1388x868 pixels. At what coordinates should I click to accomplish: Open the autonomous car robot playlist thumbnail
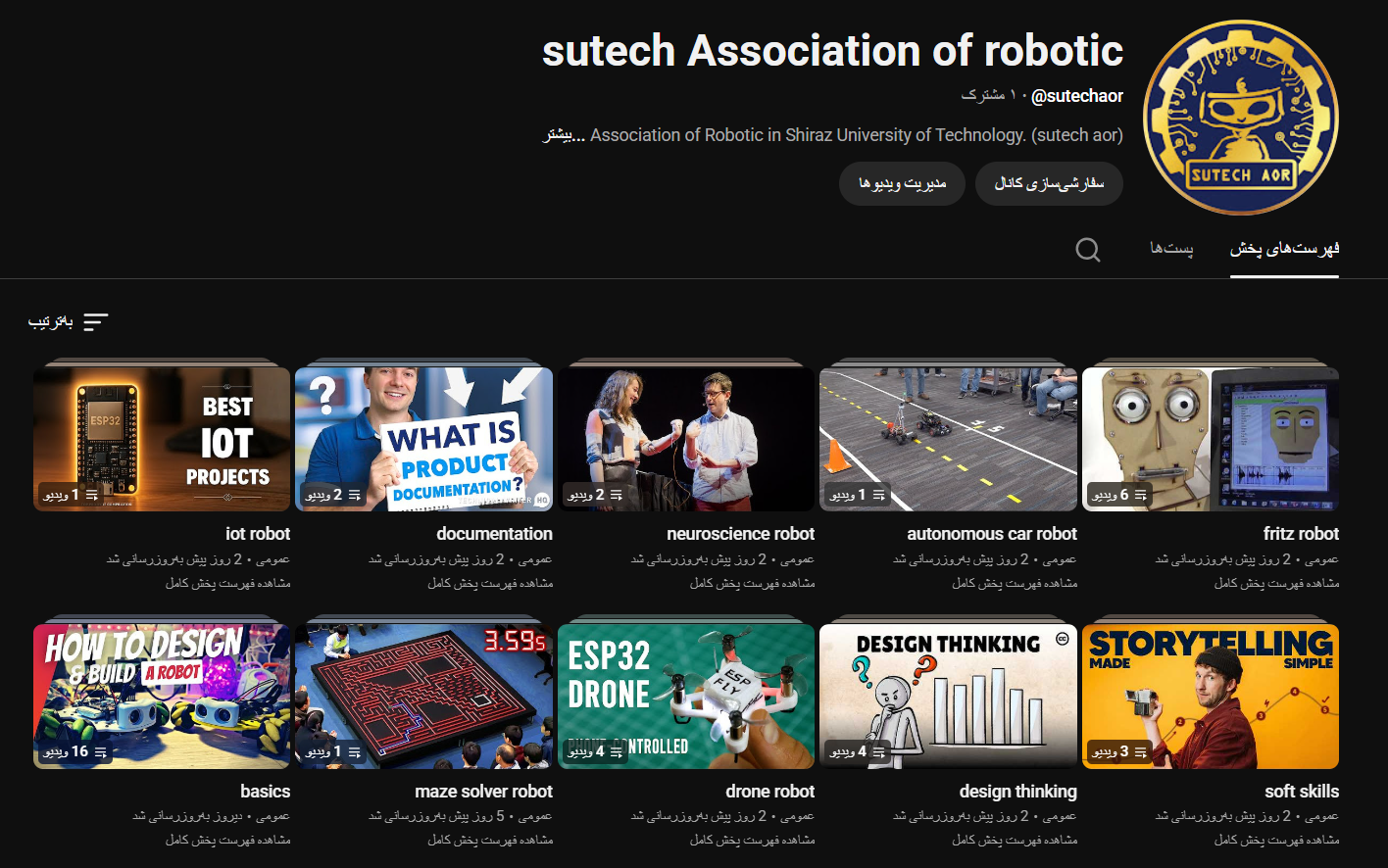pyautogui.click(x=948, y=438)
